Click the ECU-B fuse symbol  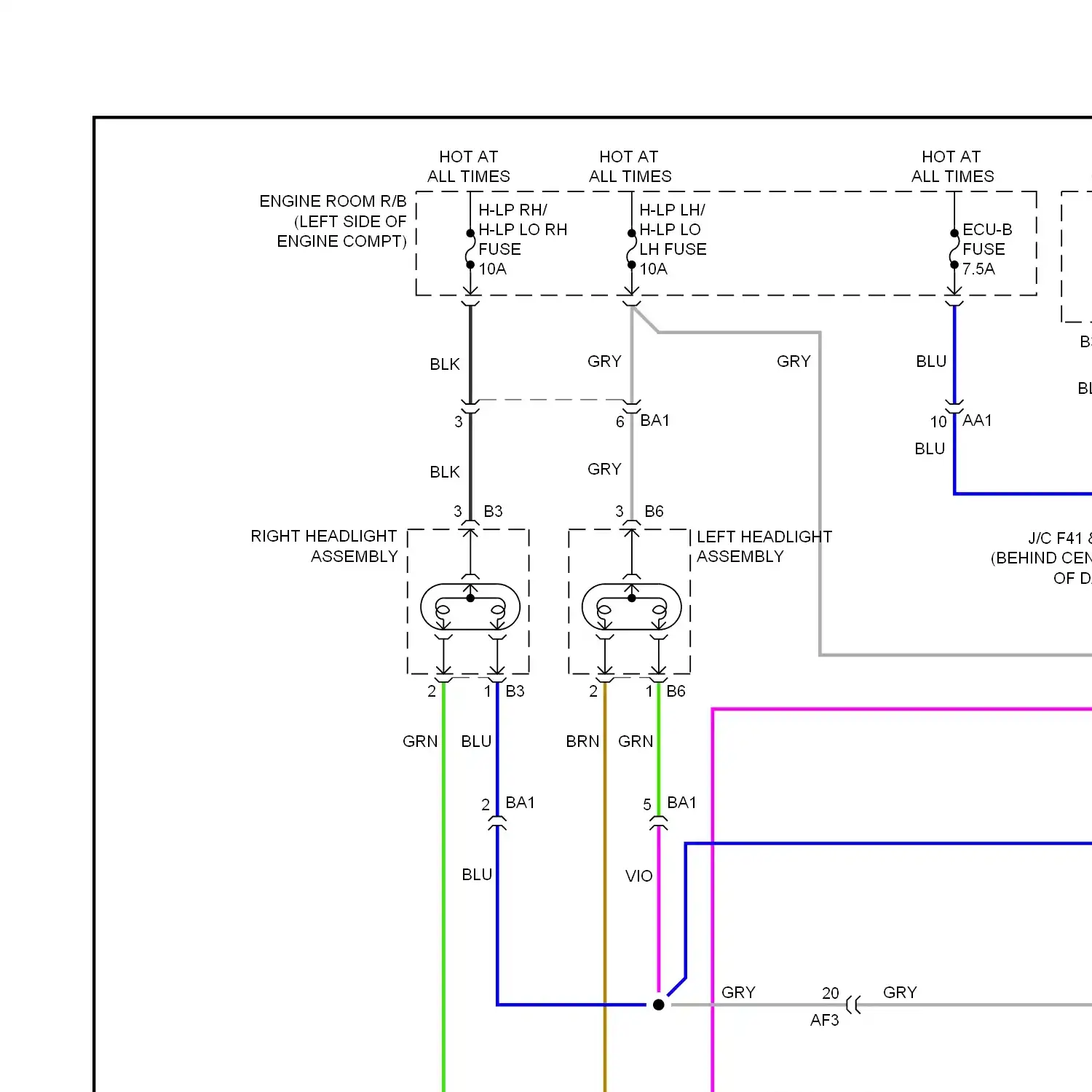[954, 249]
